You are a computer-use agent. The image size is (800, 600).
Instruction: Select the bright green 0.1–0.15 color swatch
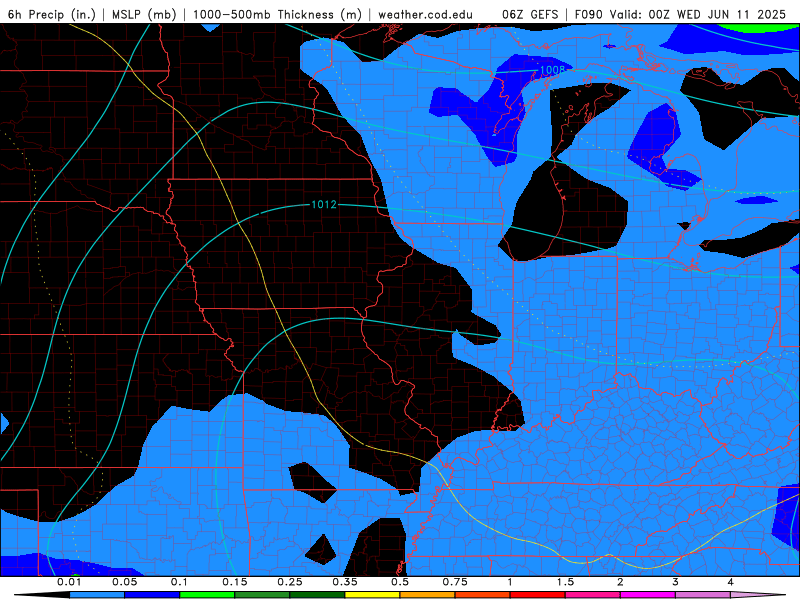coord(207,595)
